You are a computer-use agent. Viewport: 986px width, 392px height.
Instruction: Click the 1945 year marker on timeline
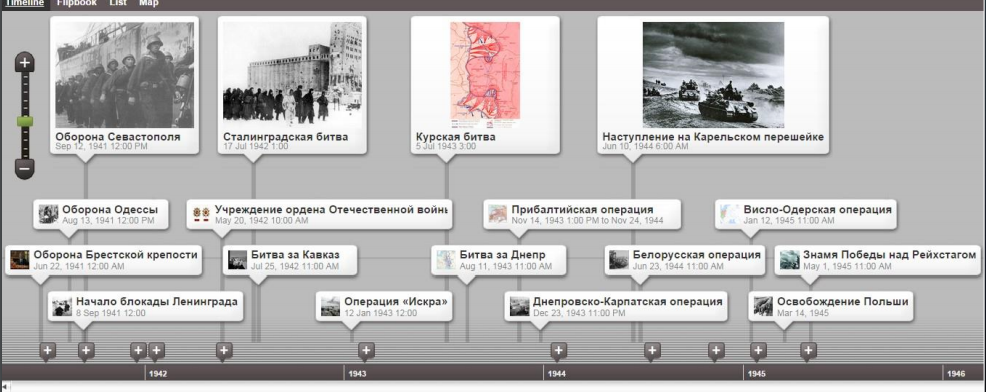pyautogui.click(x=757, y=374)
